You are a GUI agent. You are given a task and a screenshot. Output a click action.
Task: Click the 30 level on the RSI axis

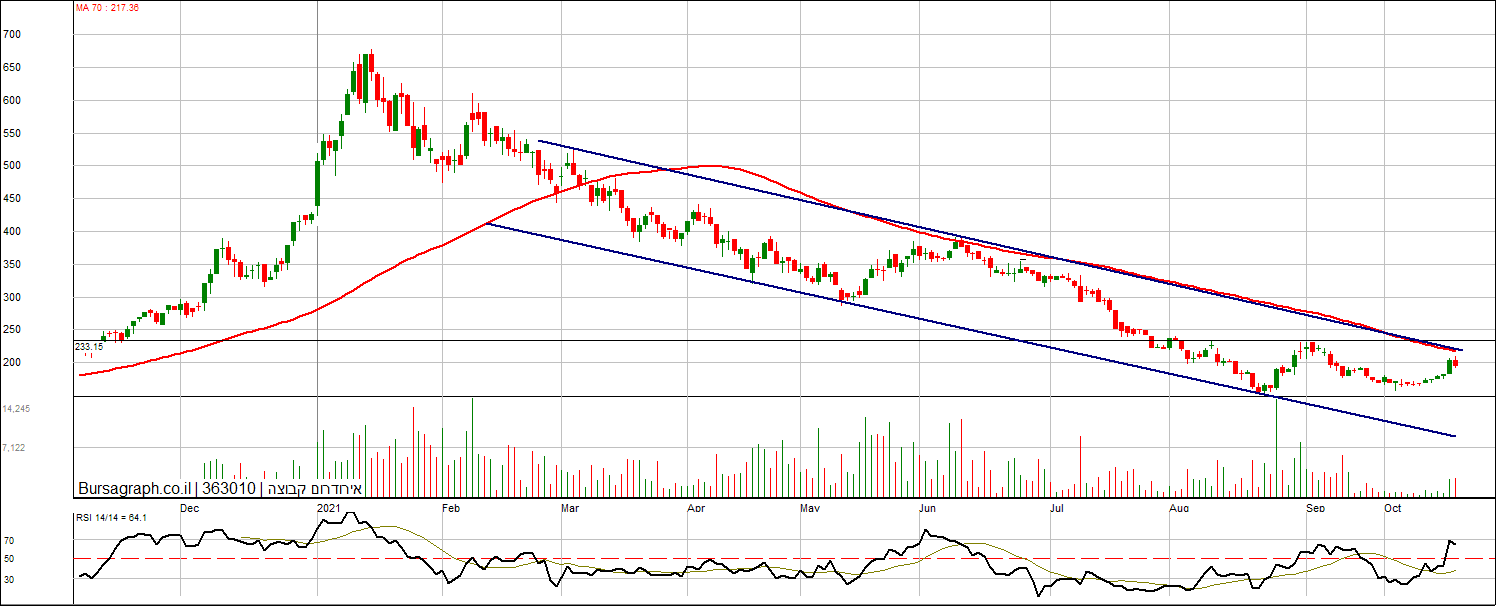pos(9,578)
